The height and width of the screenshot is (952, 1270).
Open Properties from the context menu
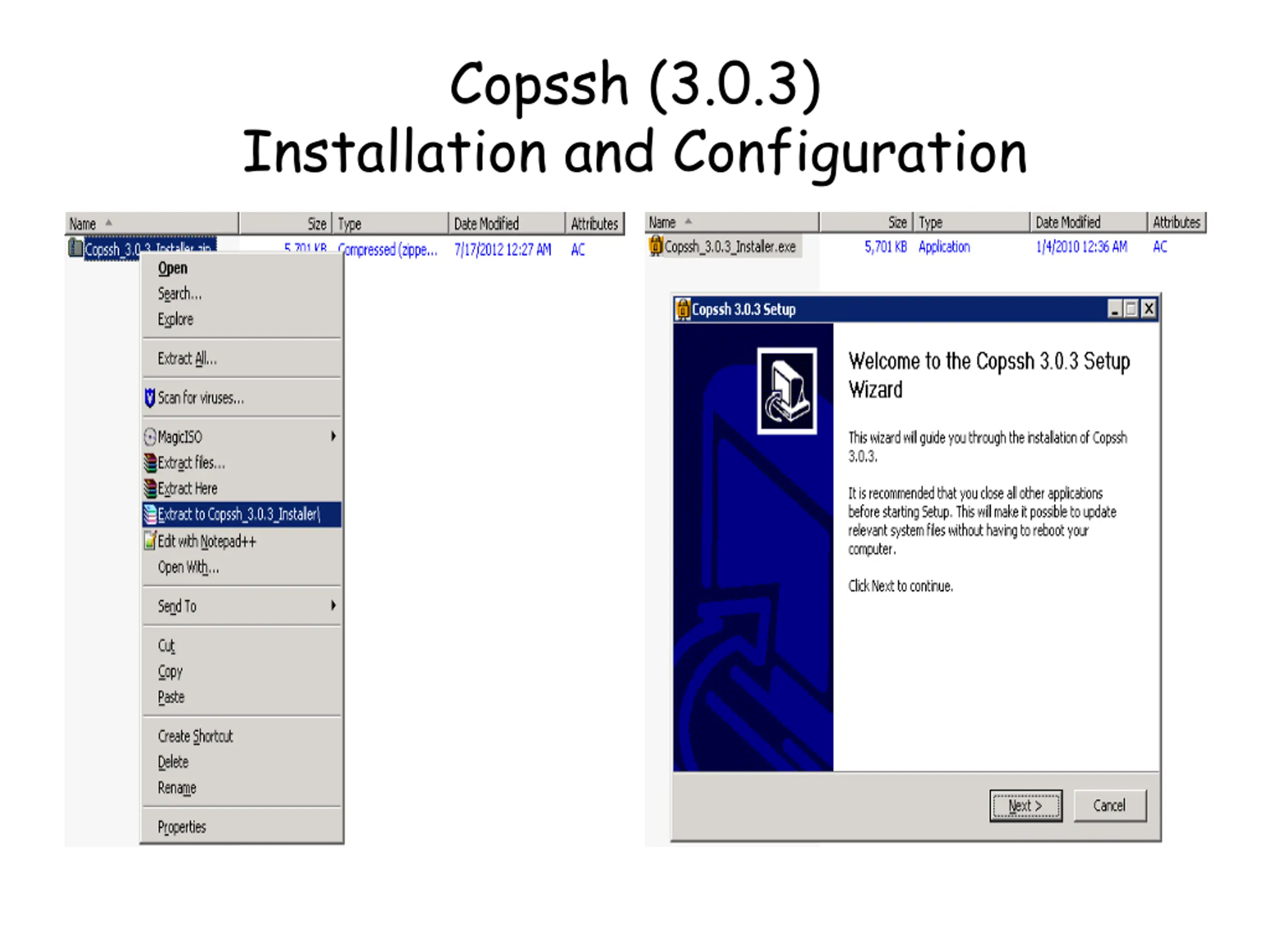click(241, 827)
